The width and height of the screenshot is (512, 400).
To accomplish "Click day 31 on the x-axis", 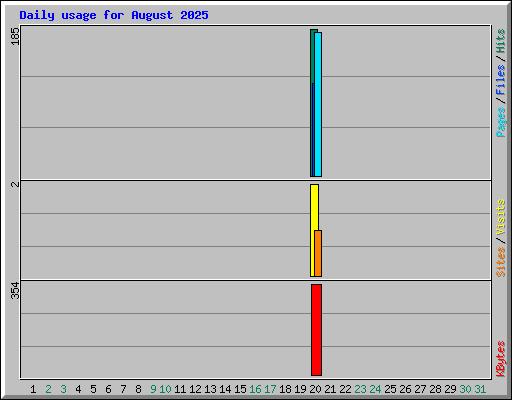I will 480,389.
